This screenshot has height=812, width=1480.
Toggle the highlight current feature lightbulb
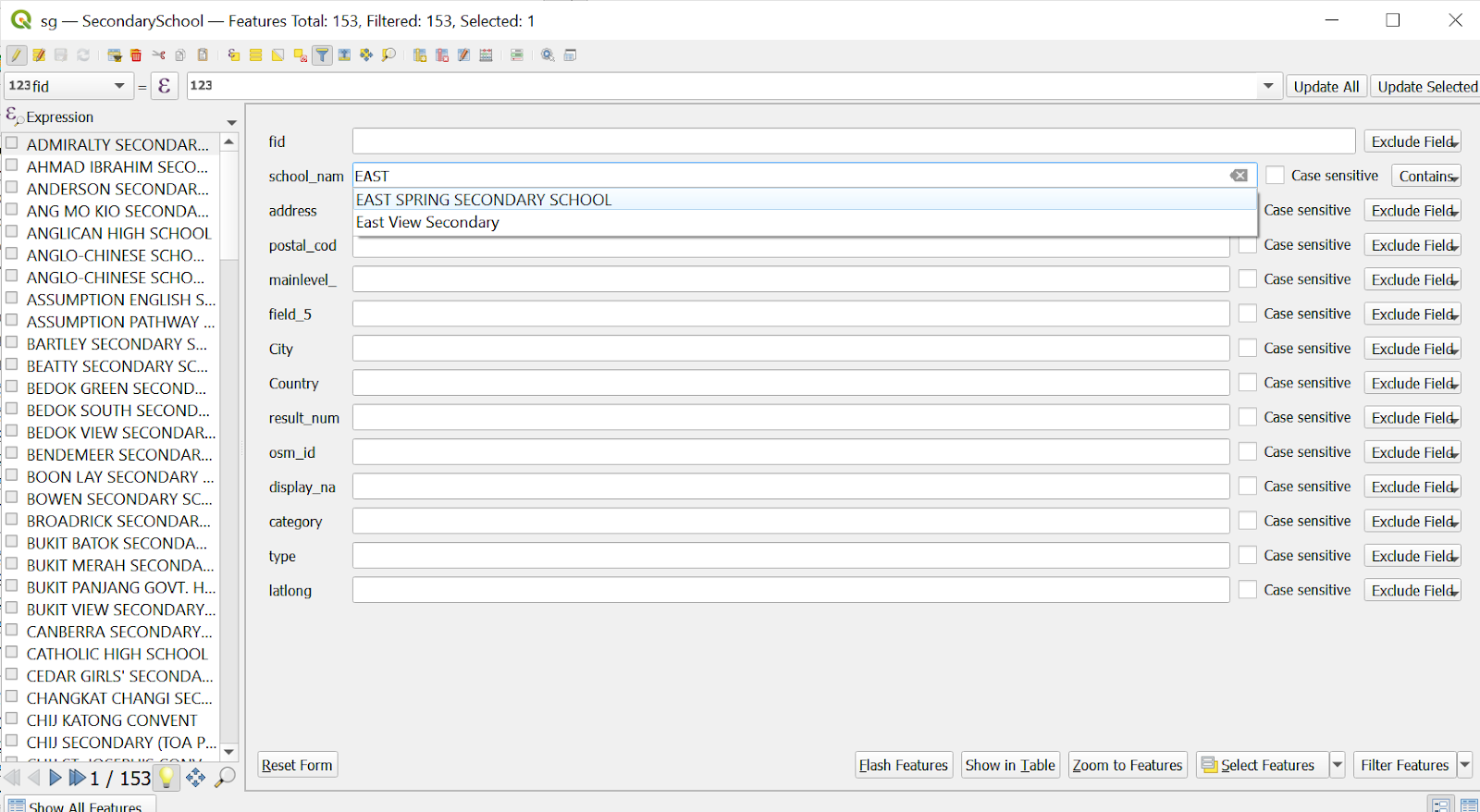click(x=166, y=778)
